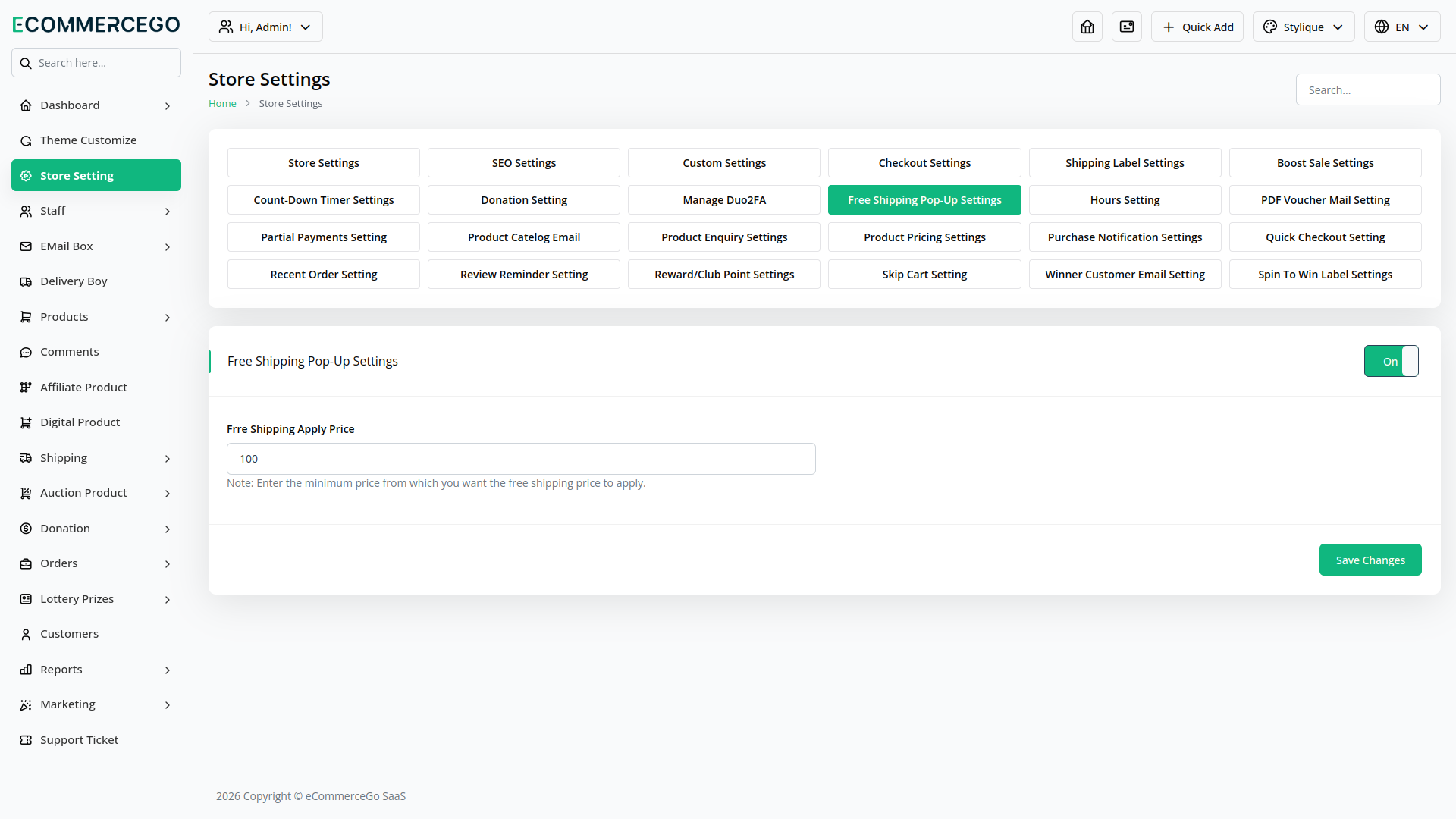
Task: Click the store home icon in header
Action: 1087,27
